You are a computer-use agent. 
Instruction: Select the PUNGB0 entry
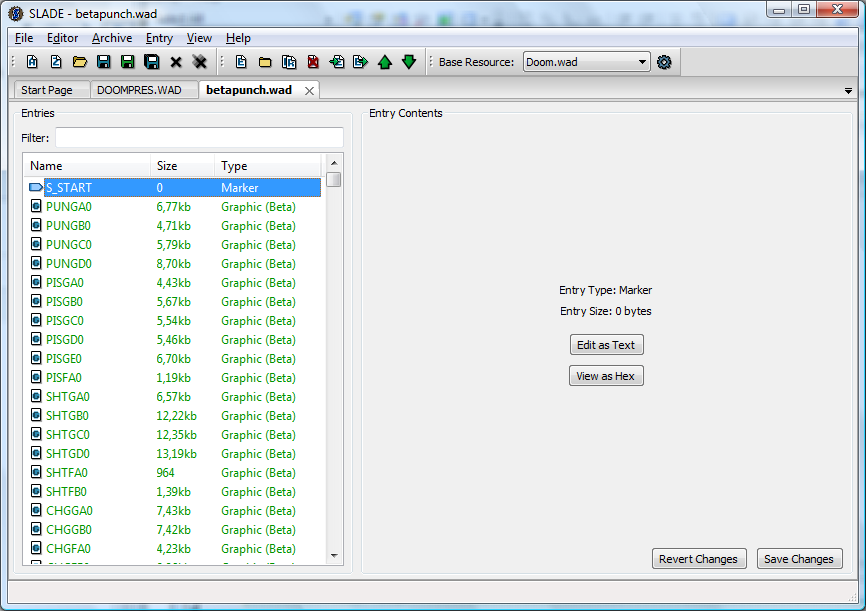click(172, 225)
